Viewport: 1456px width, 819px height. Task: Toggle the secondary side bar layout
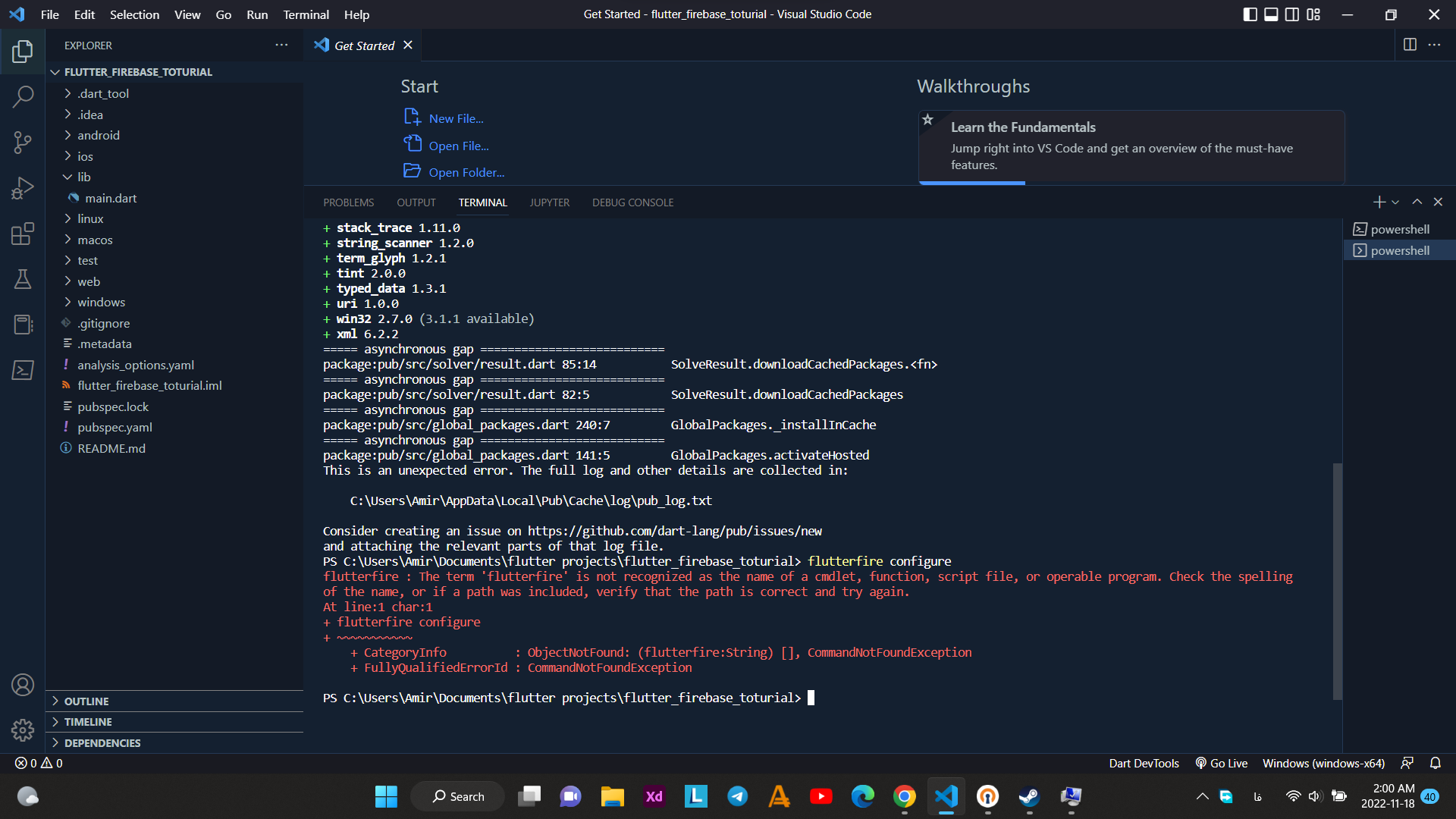(x=1292, y=14)
